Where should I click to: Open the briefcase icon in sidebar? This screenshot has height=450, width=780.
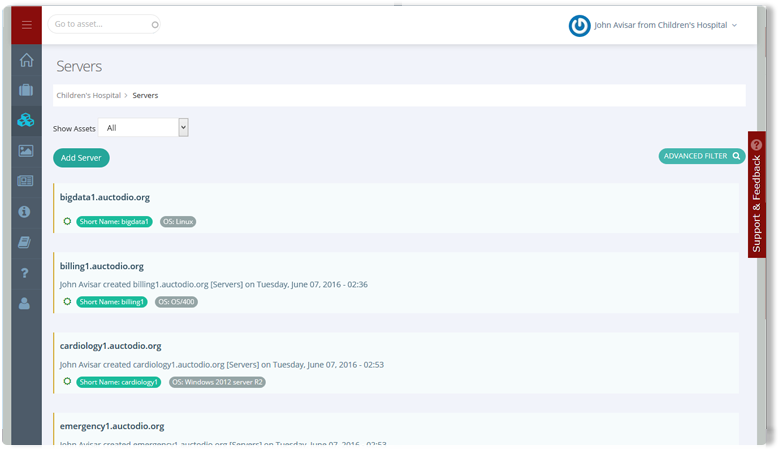point(26,90)
